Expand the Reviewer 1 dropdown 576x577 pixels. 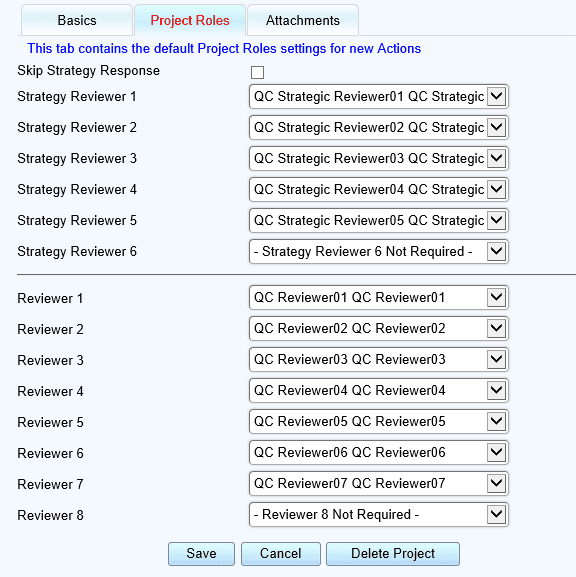point(379,297)
